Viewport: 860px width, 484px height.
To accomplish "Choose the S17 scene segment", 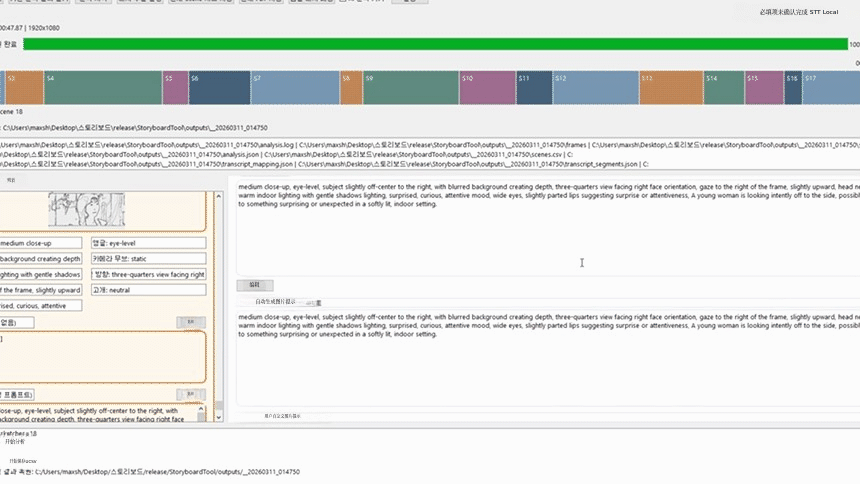I will tap(830, 88).
